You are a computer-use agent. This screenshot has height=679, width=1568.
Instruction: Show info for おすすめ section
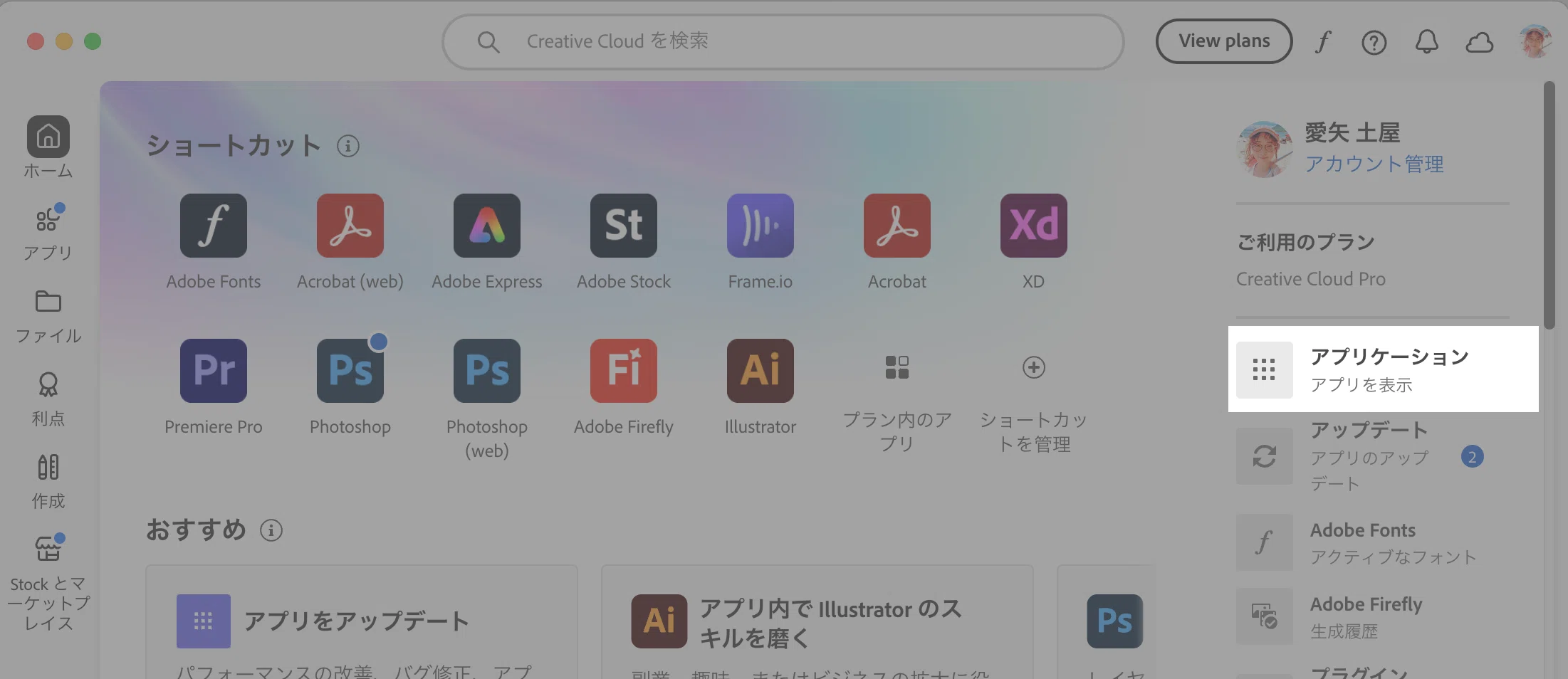(271, 530)
